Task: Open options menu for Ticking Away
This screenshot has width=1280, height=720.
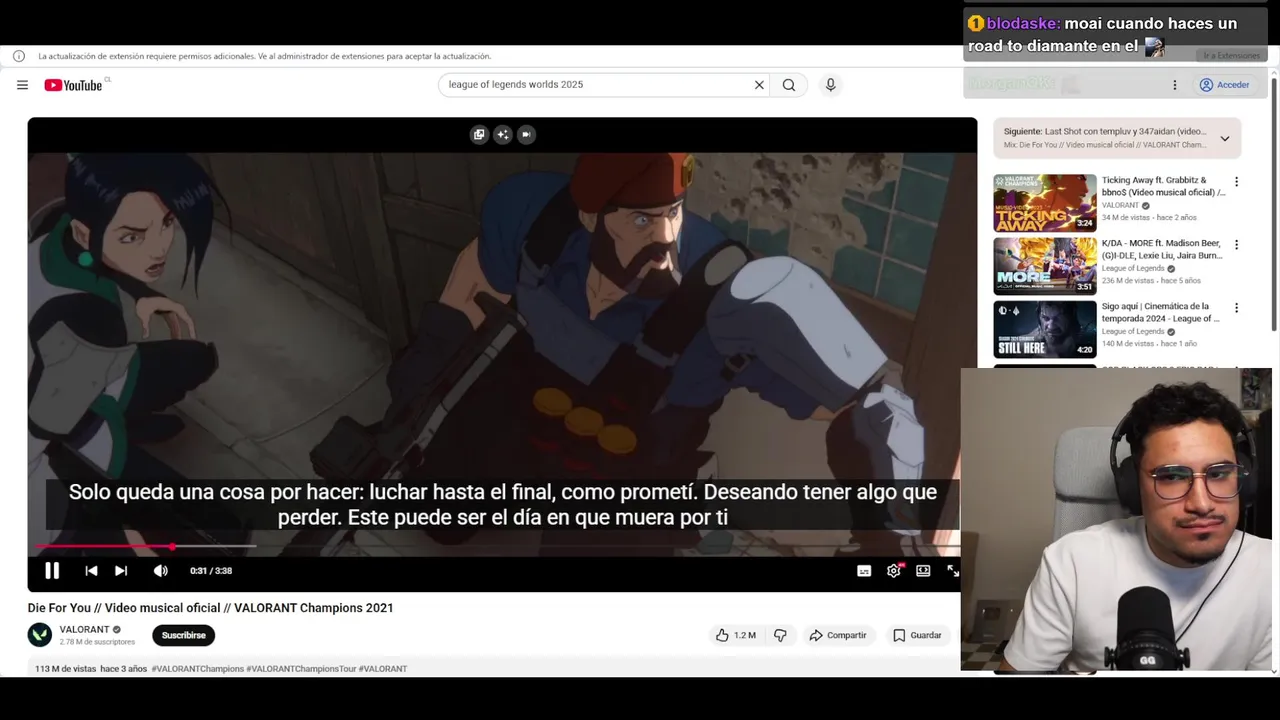Action: [1236, 182]
